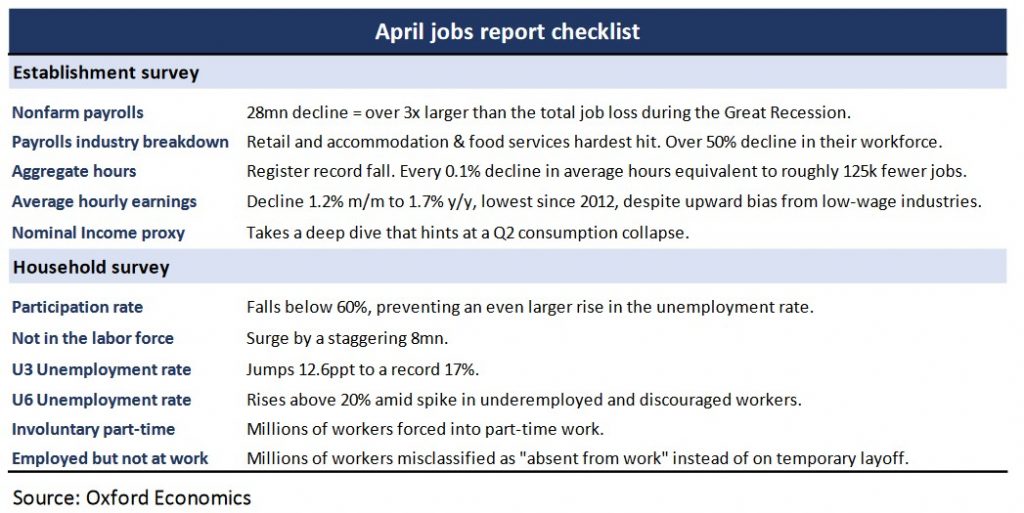The image size is (1024, 513).
Task: Select the Q2 consumption collapse description
Action: coord(468,232)
